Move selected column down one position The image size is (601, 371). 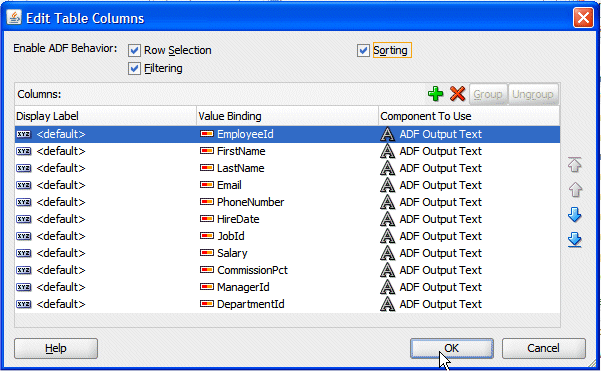pyautogui.click(x=575, y=215)
